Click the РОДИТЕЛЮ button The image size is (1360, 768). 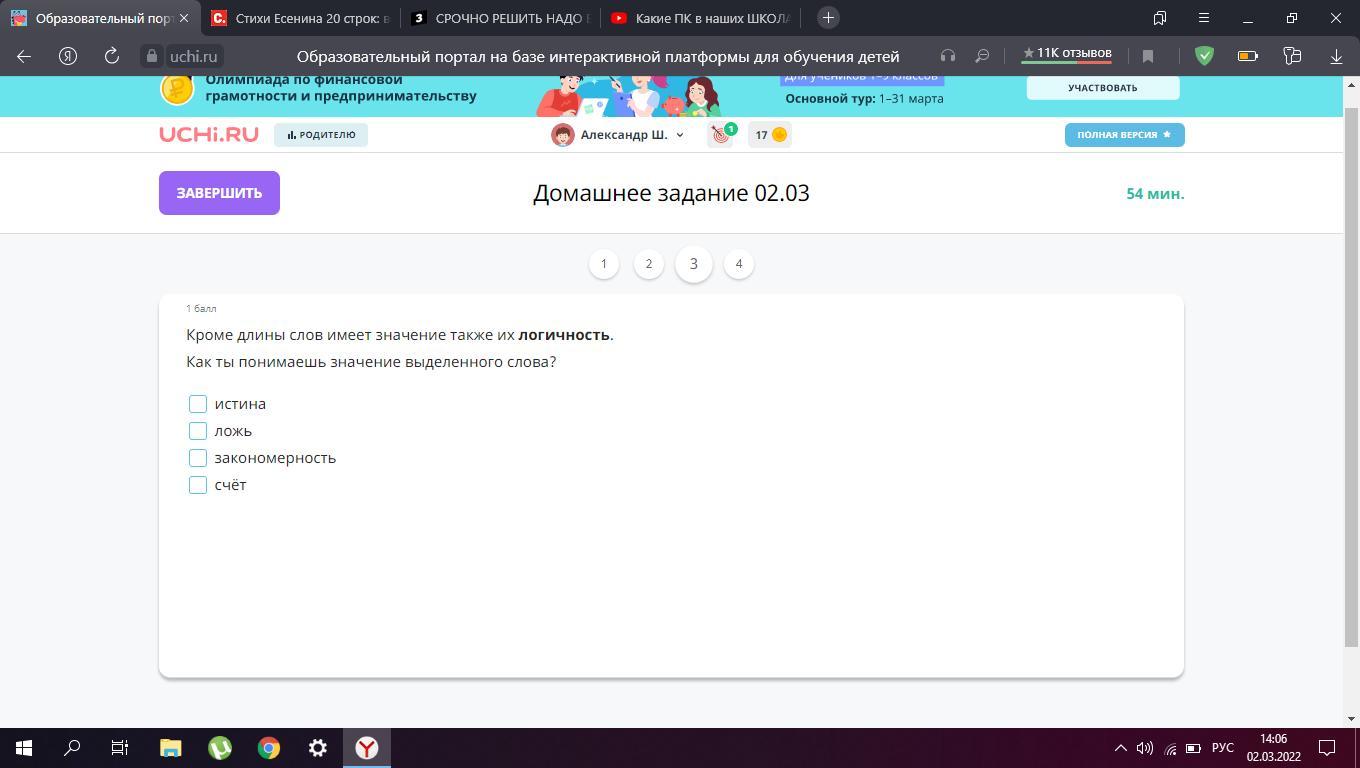(x=321, y=135)
